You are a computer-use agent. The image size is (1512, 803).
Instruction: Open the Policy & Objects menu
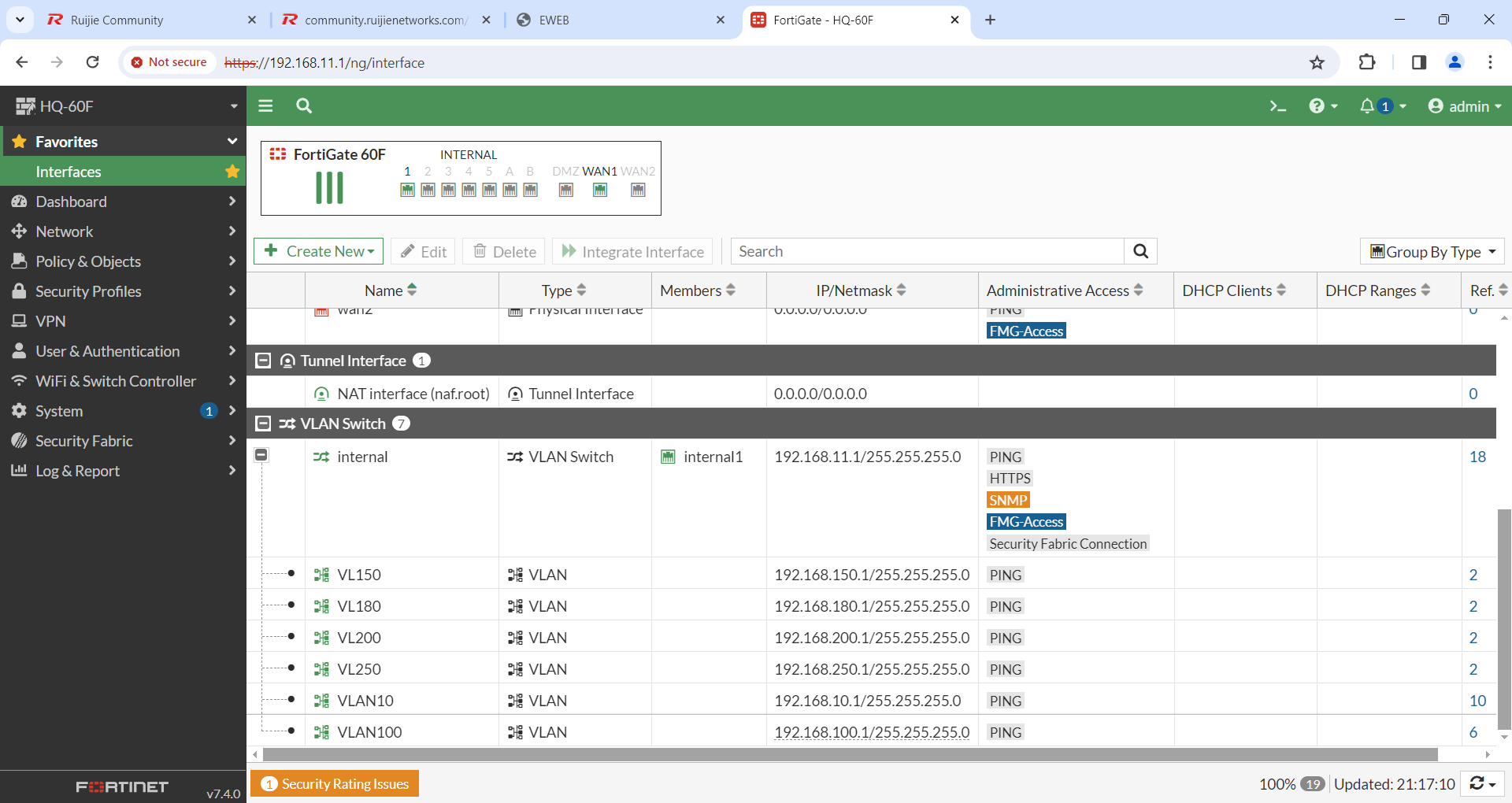click(x=123, y=261)
